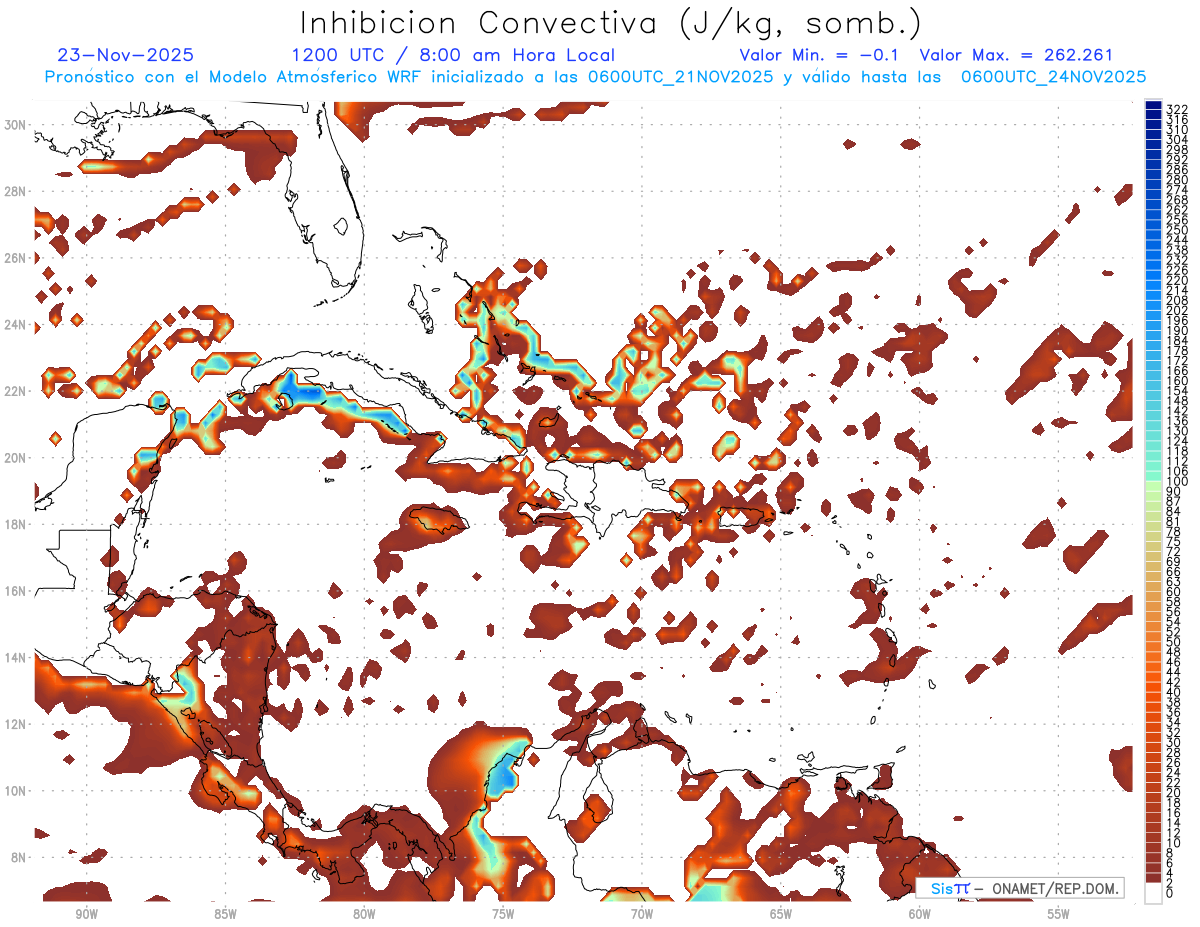Click the '75W' longitude label
This screenshot has height=927, width=1200.
(503, 913)
